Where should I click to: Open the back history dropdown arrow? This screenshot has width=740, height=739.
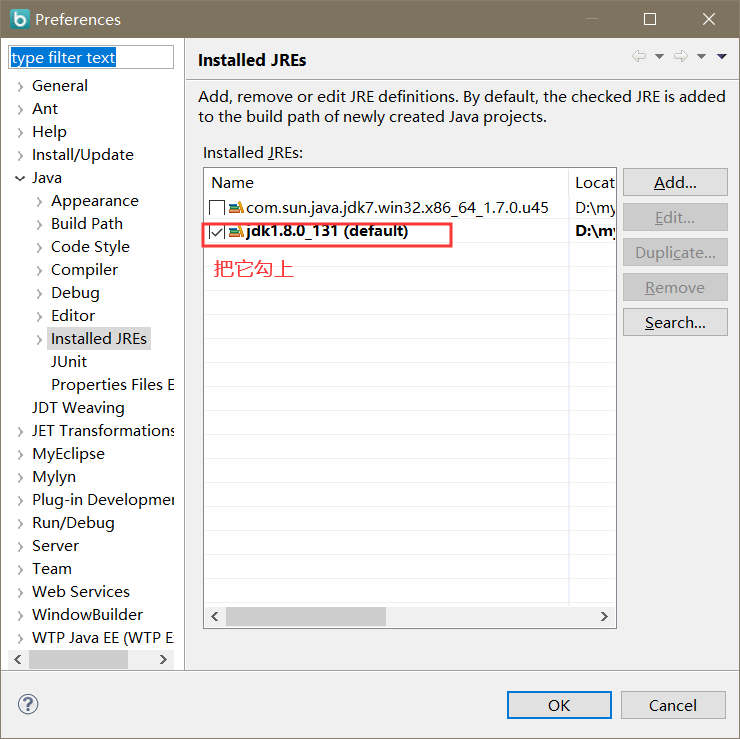tap(659, 57)
